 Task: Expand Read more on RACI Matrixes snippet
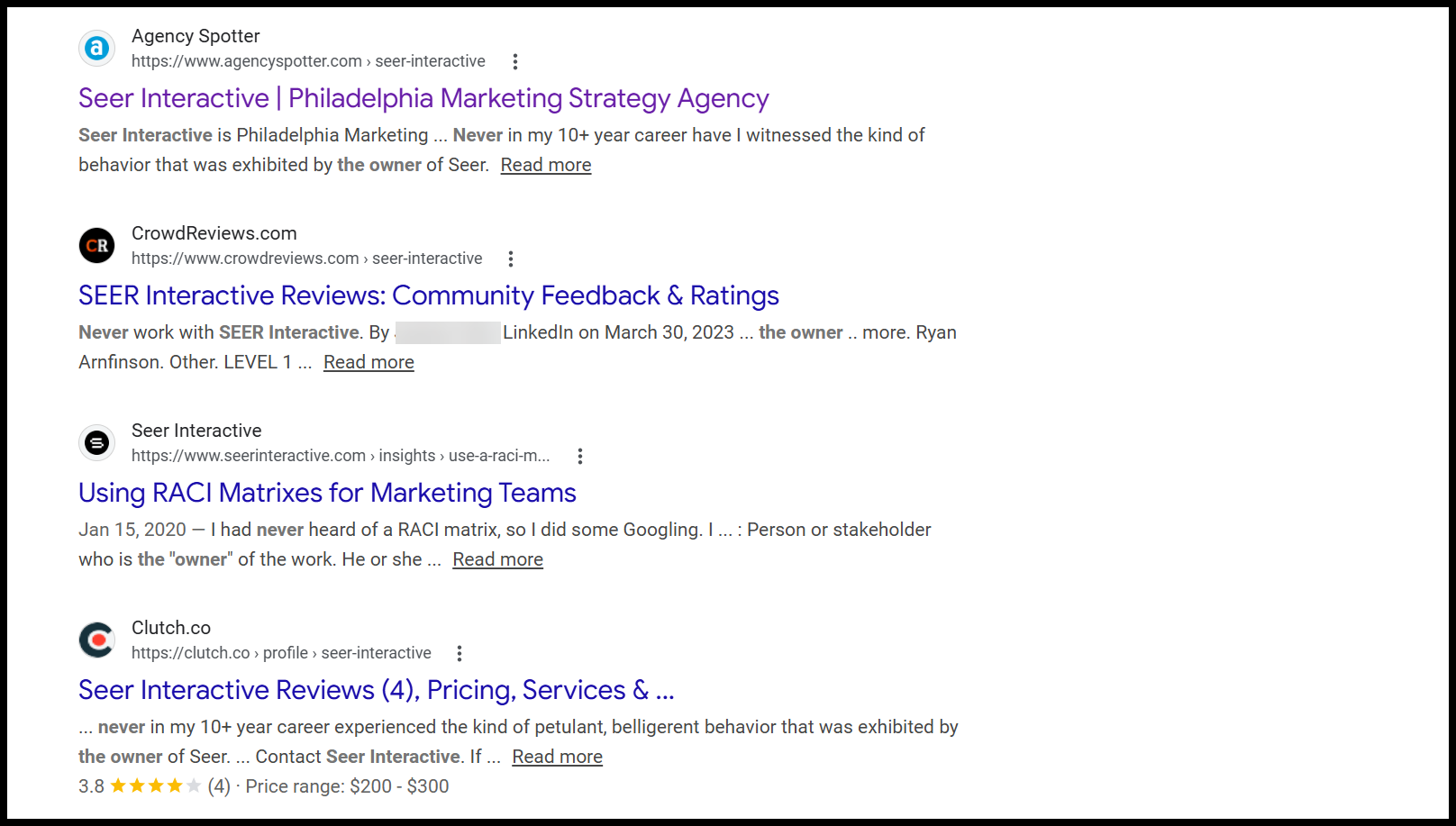pyautogui.click(x=497, y=559)
